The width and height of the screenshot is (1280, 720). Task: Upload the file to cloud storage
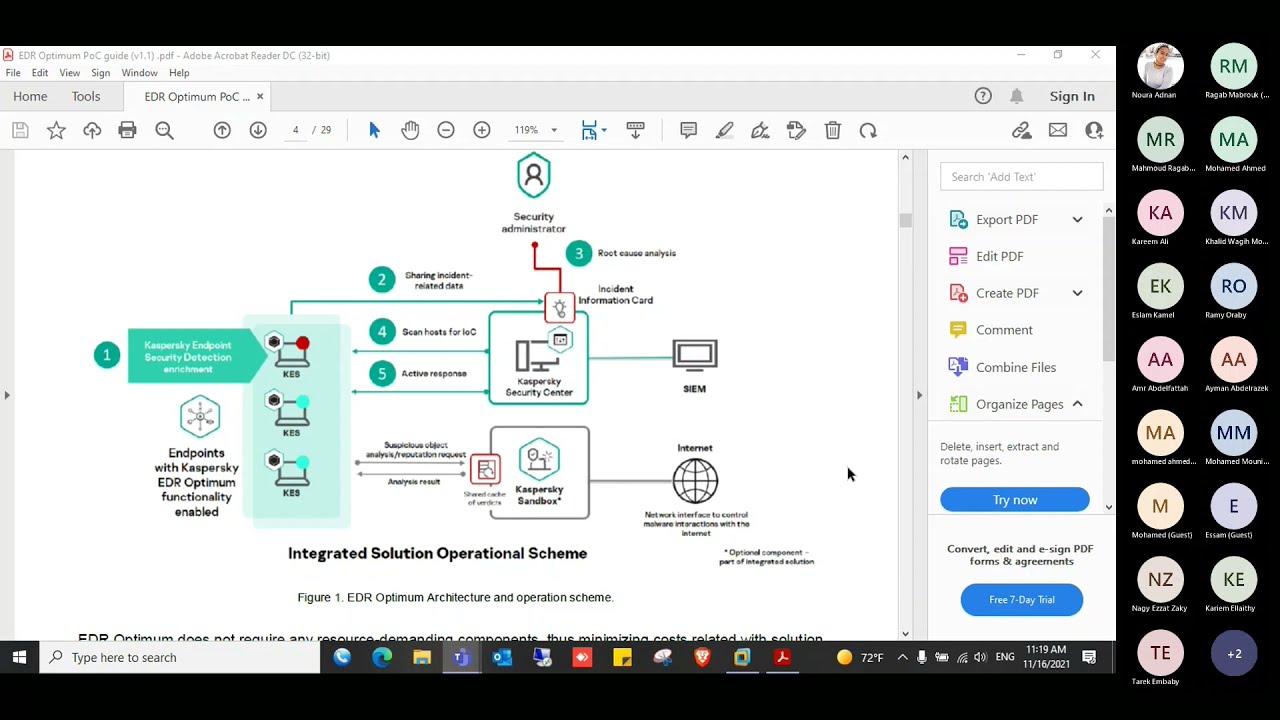click(92, 130)
